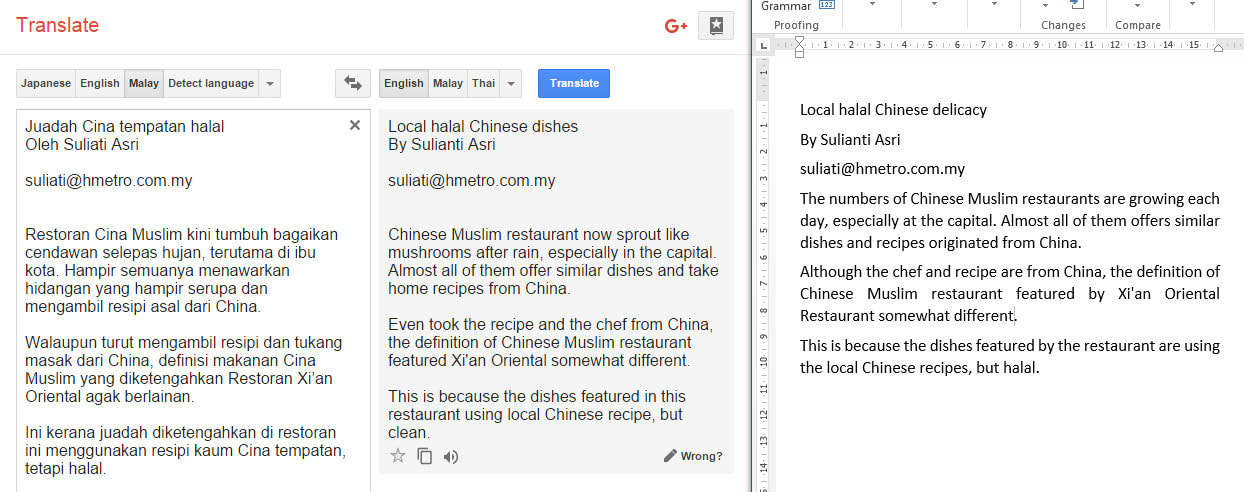Select the right indent marker on Word ruler
The width and height of the screenshot is (1244, 492).
pyautogui.click(x=1218, y=48)
